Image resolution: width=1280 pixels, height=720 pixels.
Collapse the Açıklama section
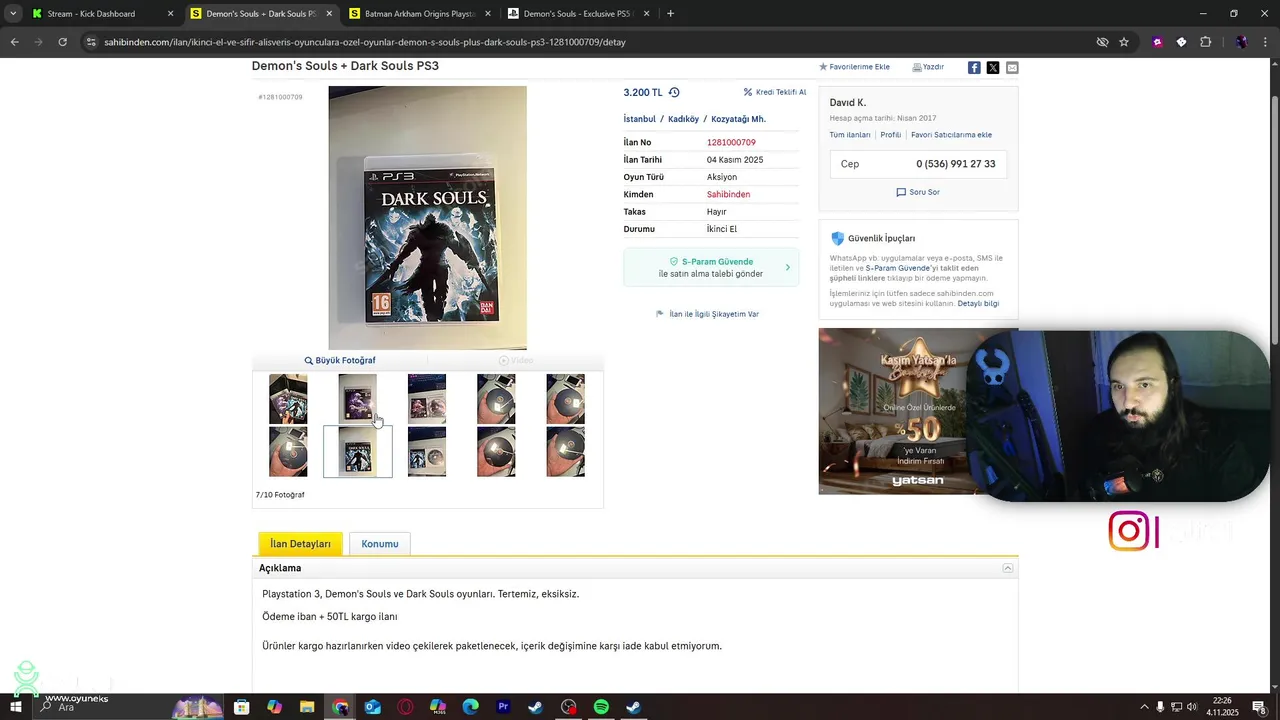[1008, 568]
